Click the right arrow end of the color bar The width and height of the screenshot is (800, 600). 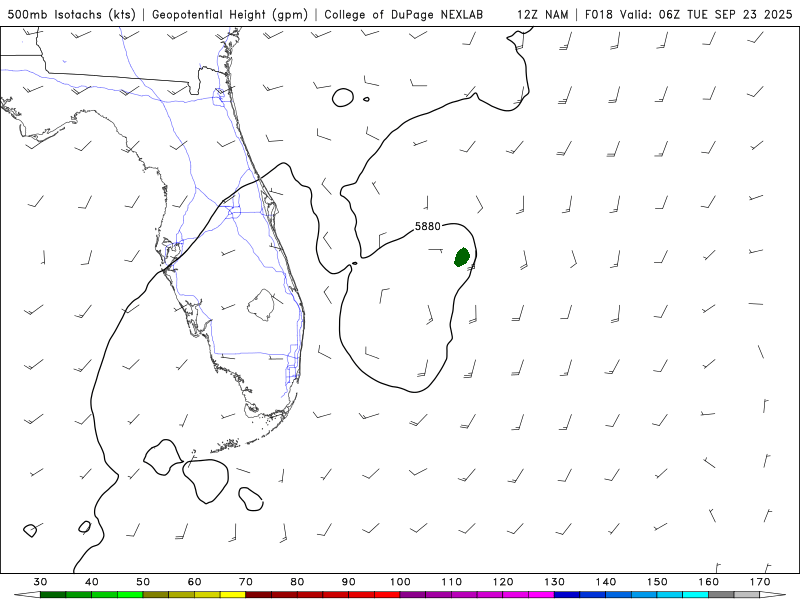click(773, 595)
